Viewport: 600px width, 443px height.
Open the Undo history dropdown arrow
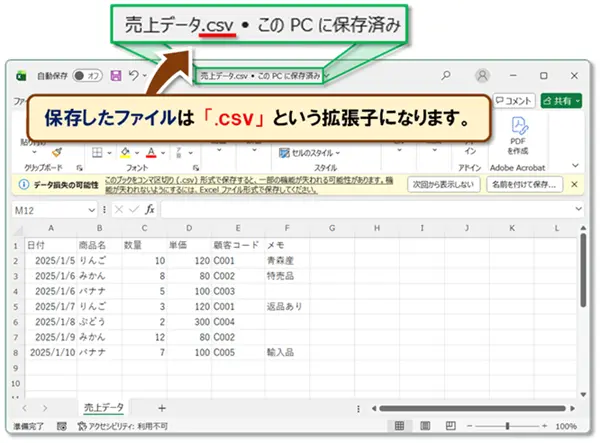pyautogui.click(x=145, y=76)
